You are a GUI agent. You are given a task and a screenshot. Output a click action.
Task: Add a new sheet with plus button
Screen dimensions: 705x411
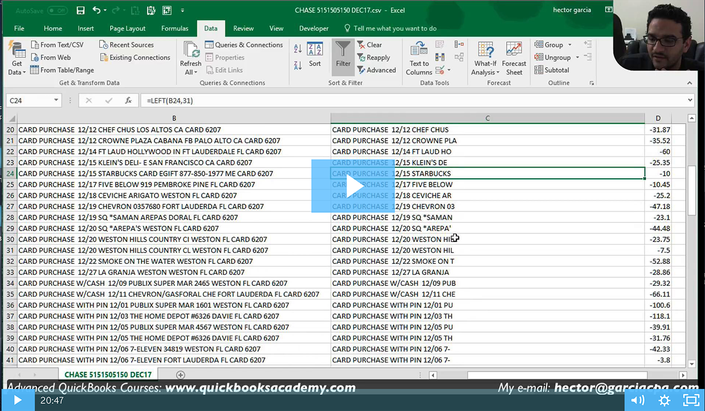180,375
